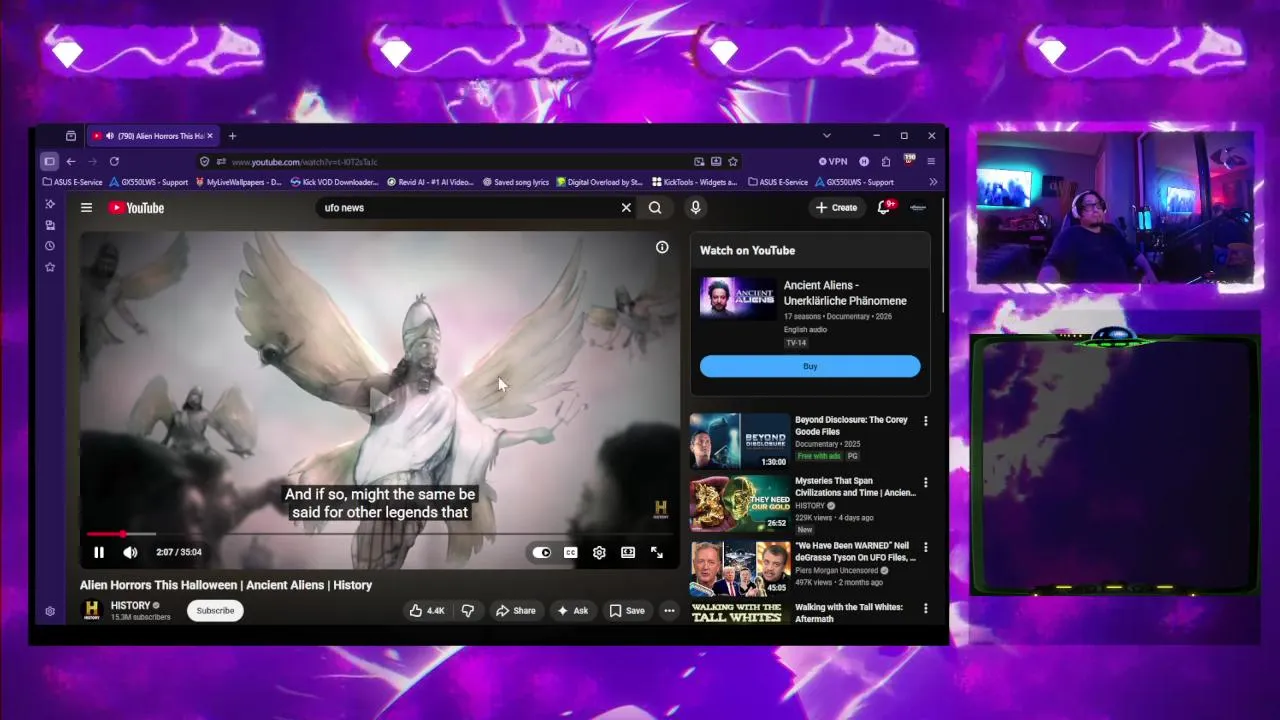This screenshot has width=1280, height=720.
Task: Go back in the browser
Action: click(71, 161)
